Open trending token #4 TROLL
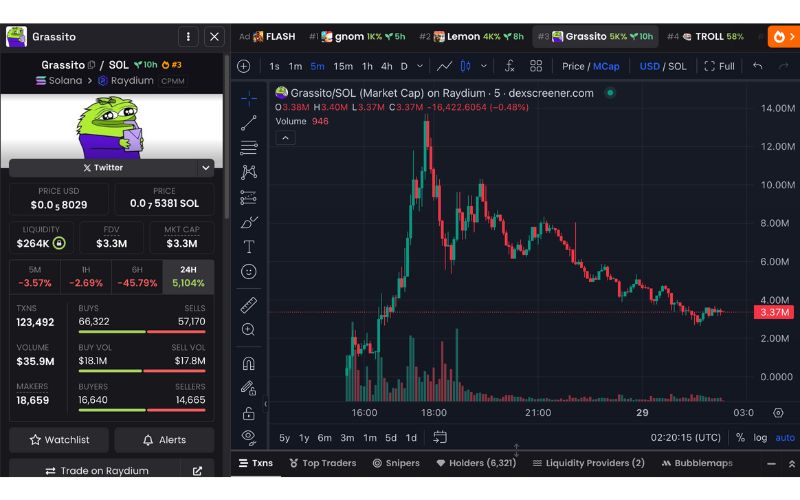 (705, 37)
